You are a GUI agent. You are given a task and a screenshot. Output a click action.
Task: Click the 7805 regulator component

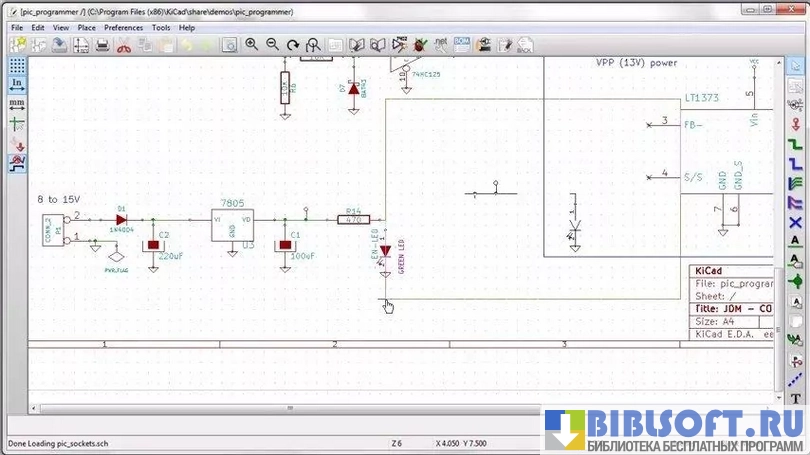tap(232, 225)
